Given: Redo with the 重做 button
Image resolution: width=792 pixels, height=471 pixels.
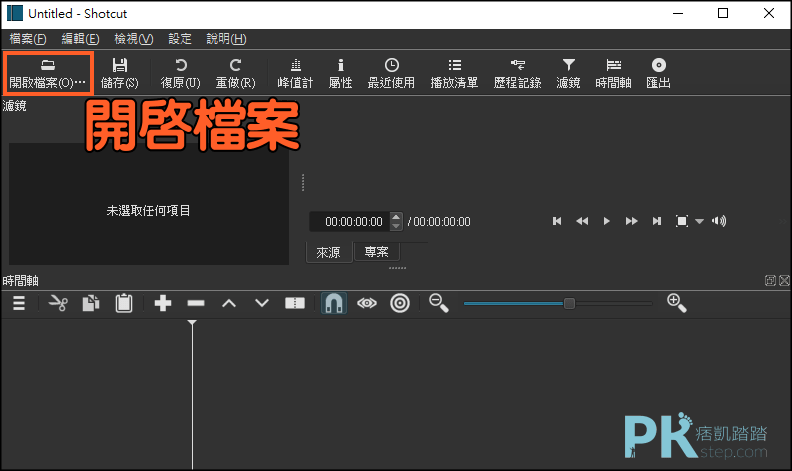Looking at the screenshot, I should pyautogui.click(x=235, y=73).
